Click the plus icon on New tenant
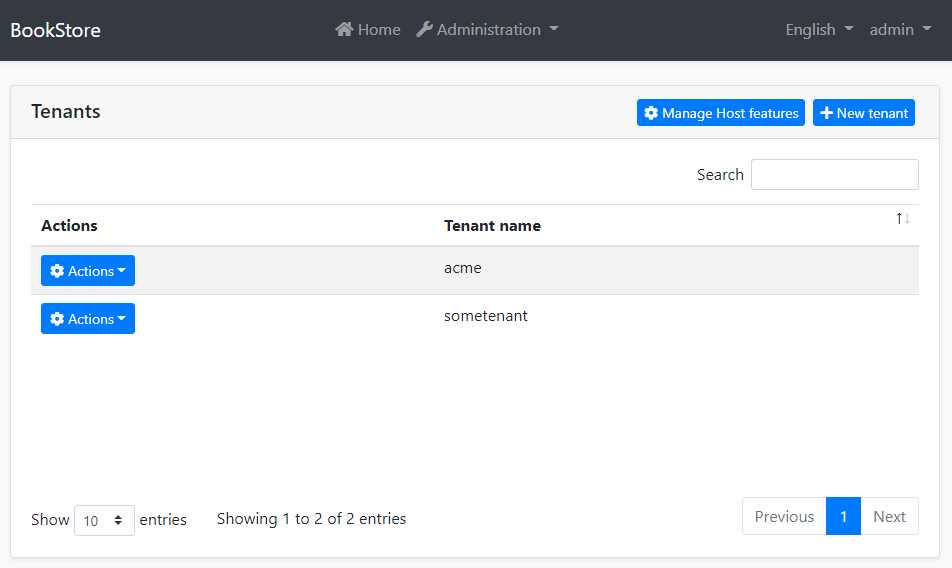 coord(826,113)
